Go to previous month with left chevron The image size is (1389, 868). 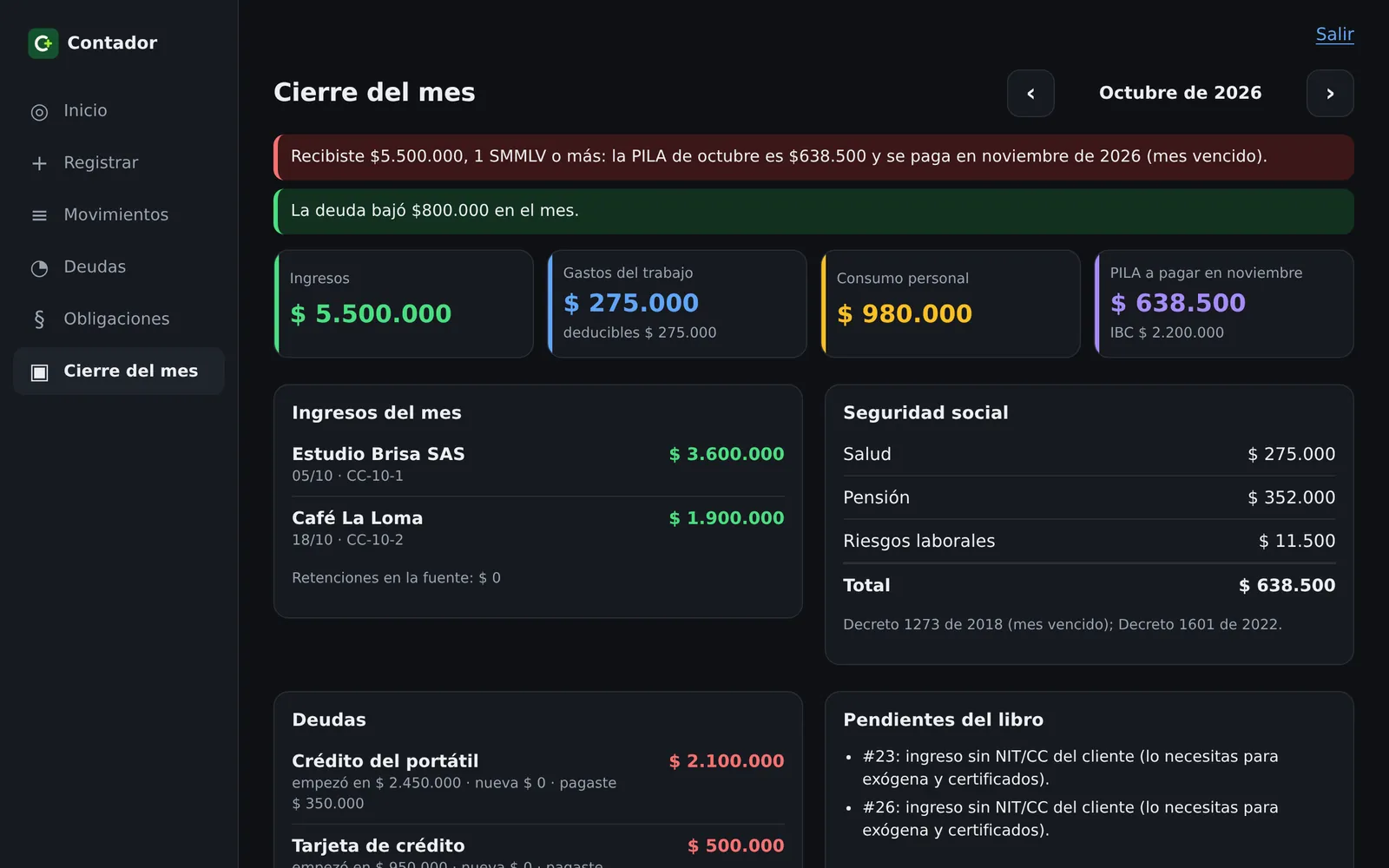[1030, 93]
